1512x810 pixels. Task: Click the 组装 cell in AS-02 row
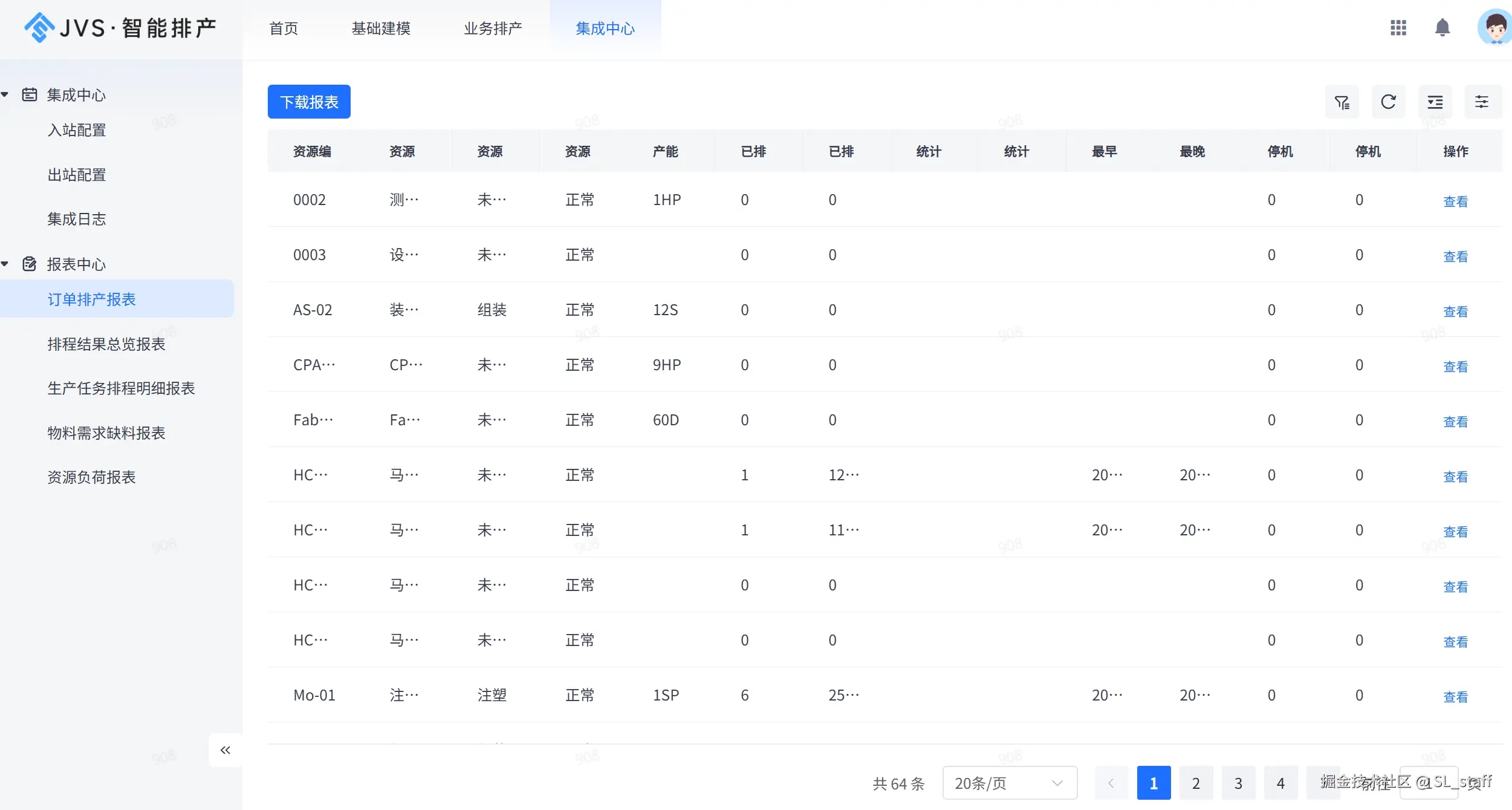(x=492, y=310)
